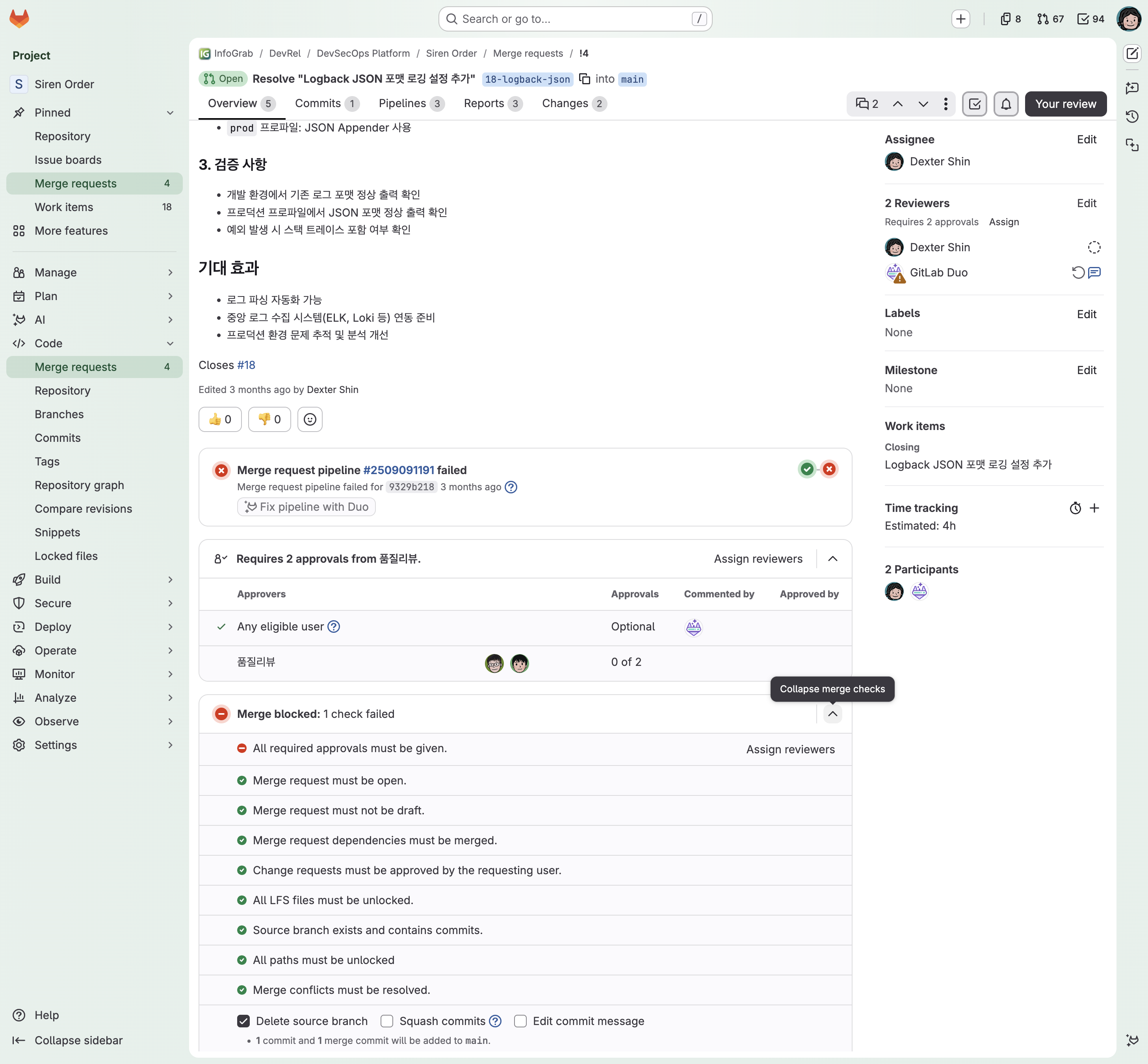Edit the Labels field
This screenshot has width=1148, height=1064.
[1087, 314]
